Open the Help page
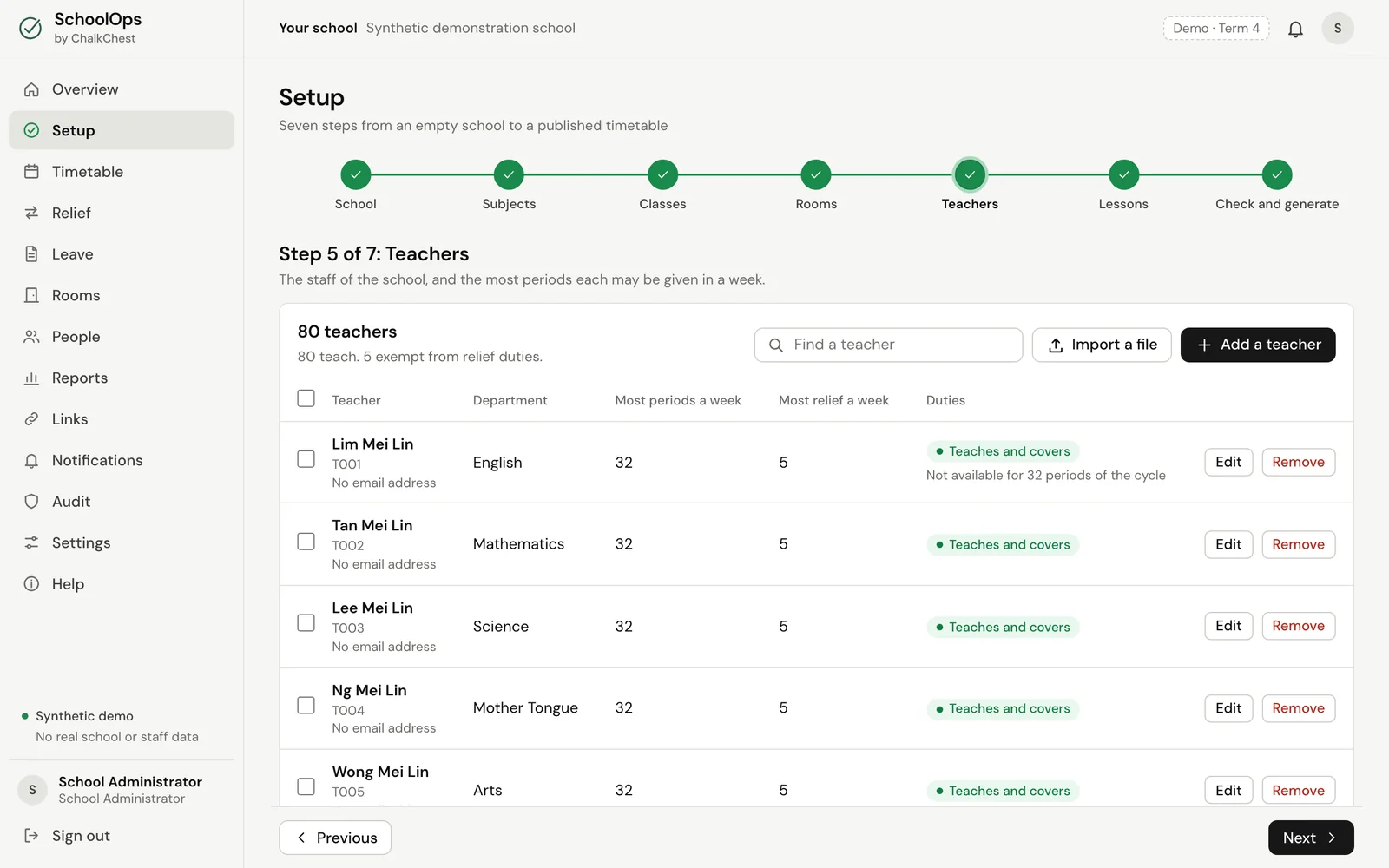Viewport: 1389px width, 868px height. [x=122, y=584]
